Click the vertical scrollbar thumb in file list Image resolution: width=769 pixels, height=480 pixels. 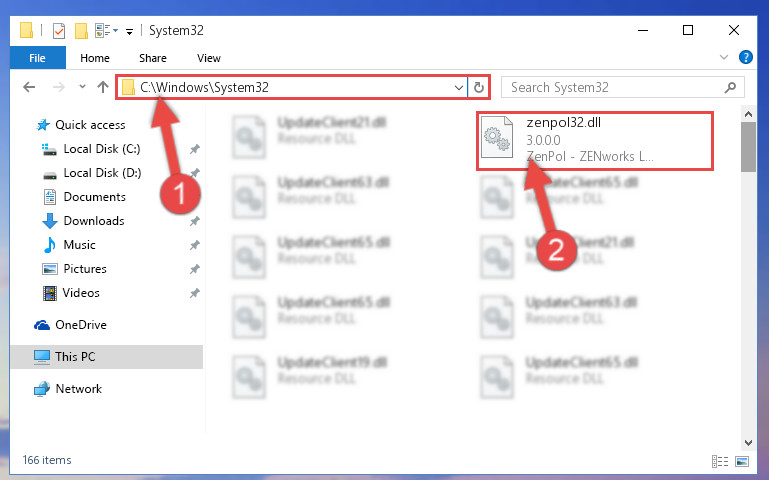coord(748,147)
